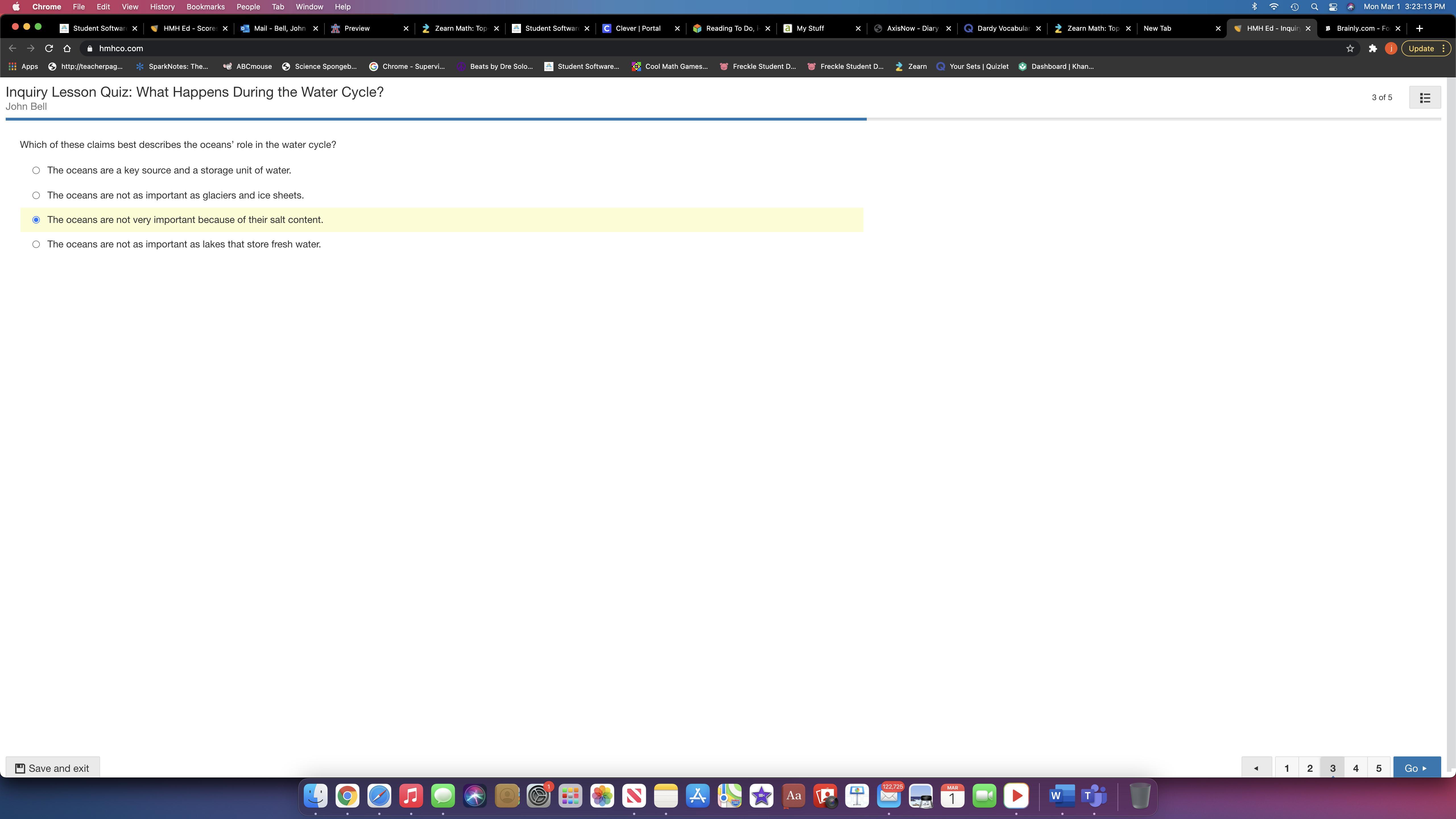
Task: Click the Save and exit button
Action: (53, 768)
